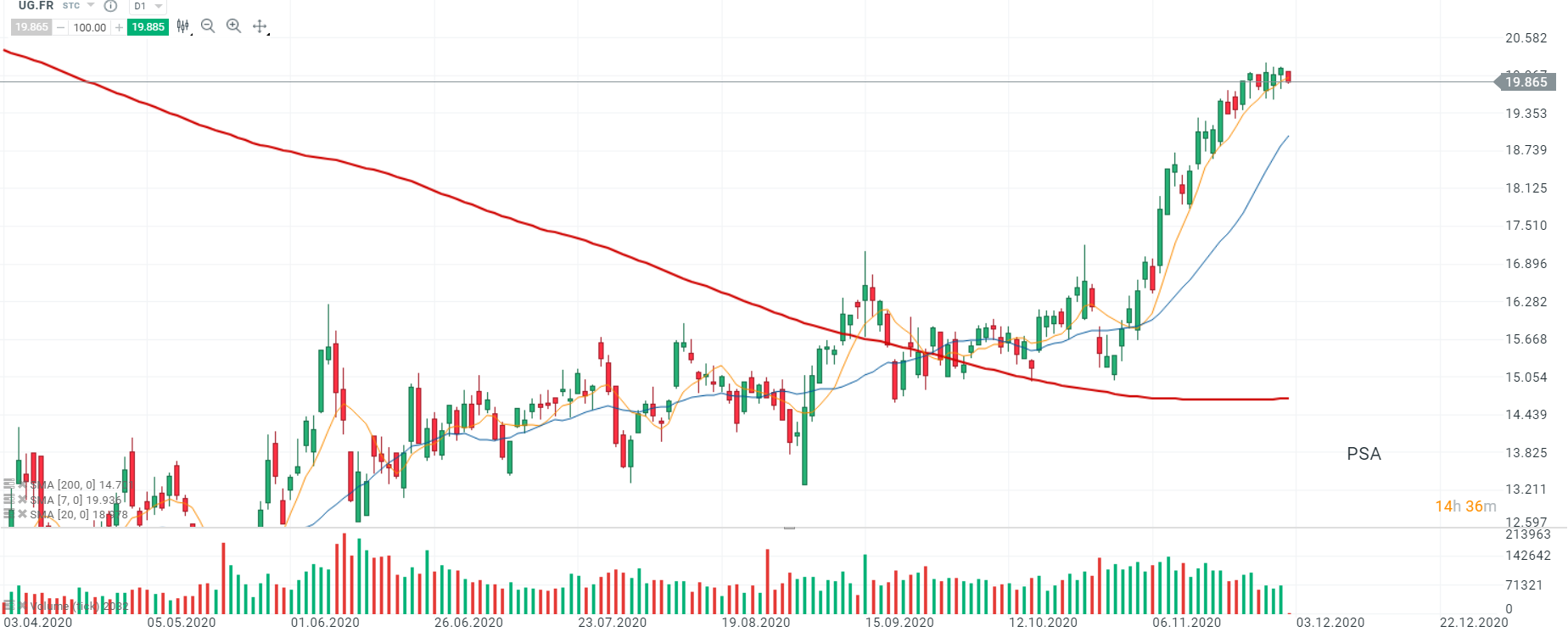Zoom in the chart with magnifier
This screenshot has height=632, width=1568.
pos(234,26)
